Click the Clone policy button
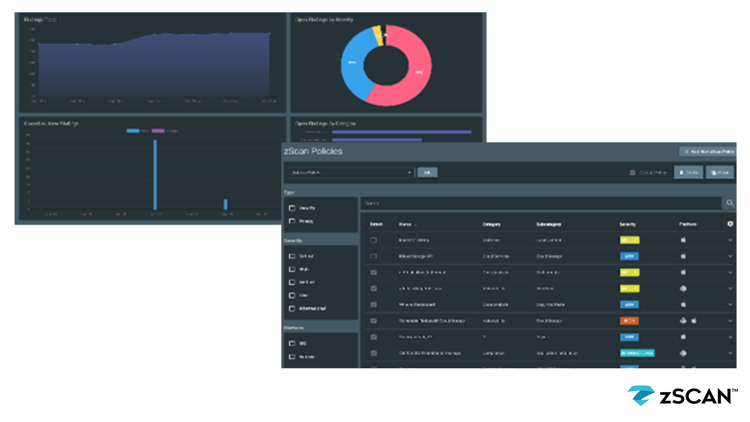The width and height of the screenshot is (750, 422). 720,172
